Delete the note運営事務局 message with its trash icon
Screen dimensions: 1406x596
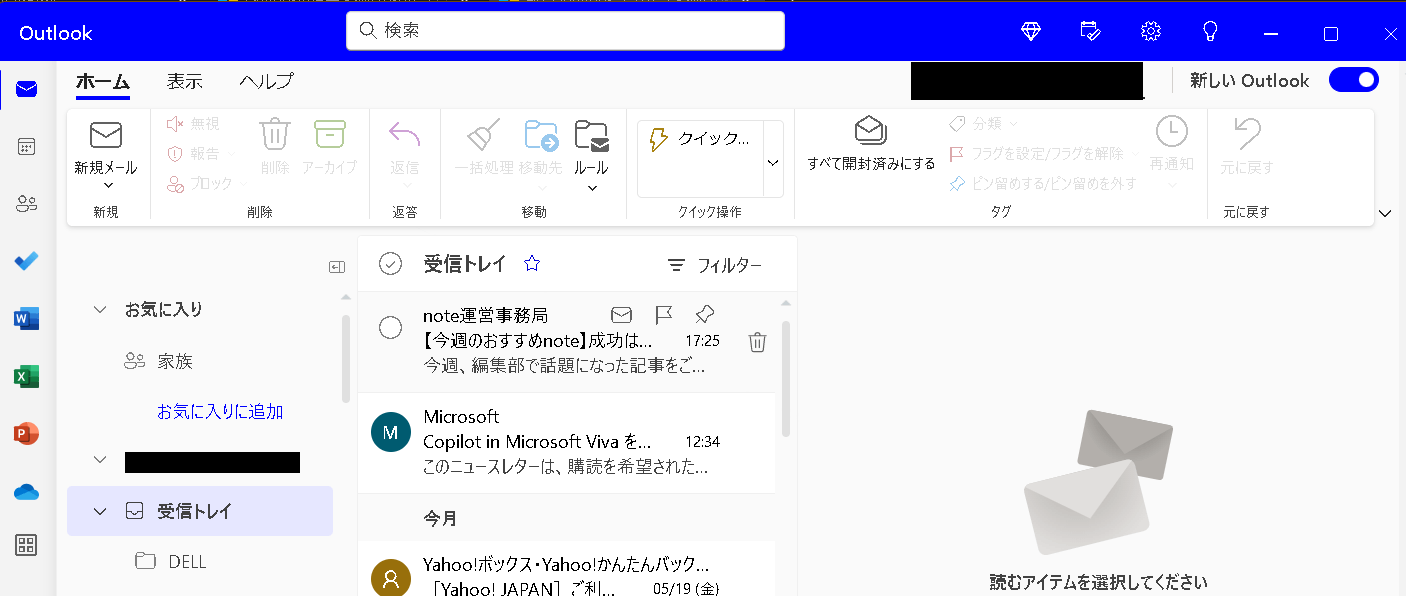[757, 342]
